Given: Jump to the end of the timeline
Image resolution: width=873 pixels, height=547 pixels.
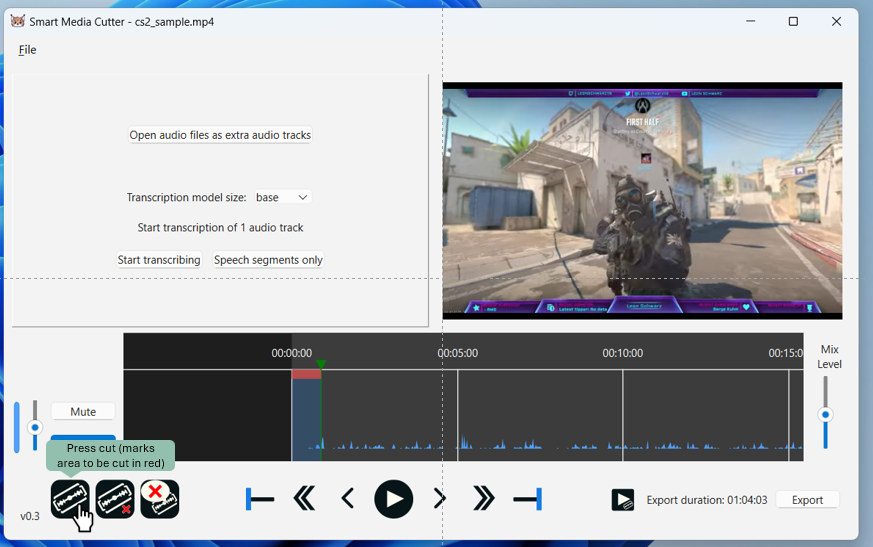Looking at the screenshot, I should pyautogui.click(x=527, y=499).
